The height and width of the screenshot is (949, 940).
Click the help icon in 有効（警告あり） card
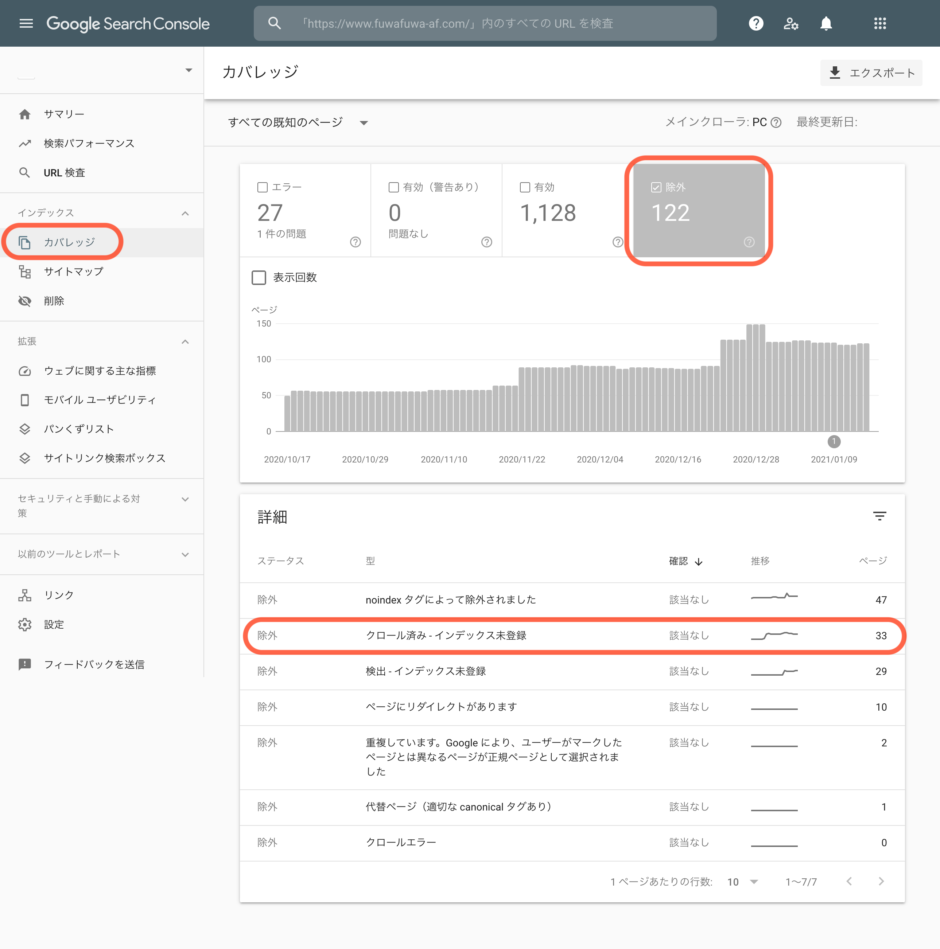click(487, 242)
